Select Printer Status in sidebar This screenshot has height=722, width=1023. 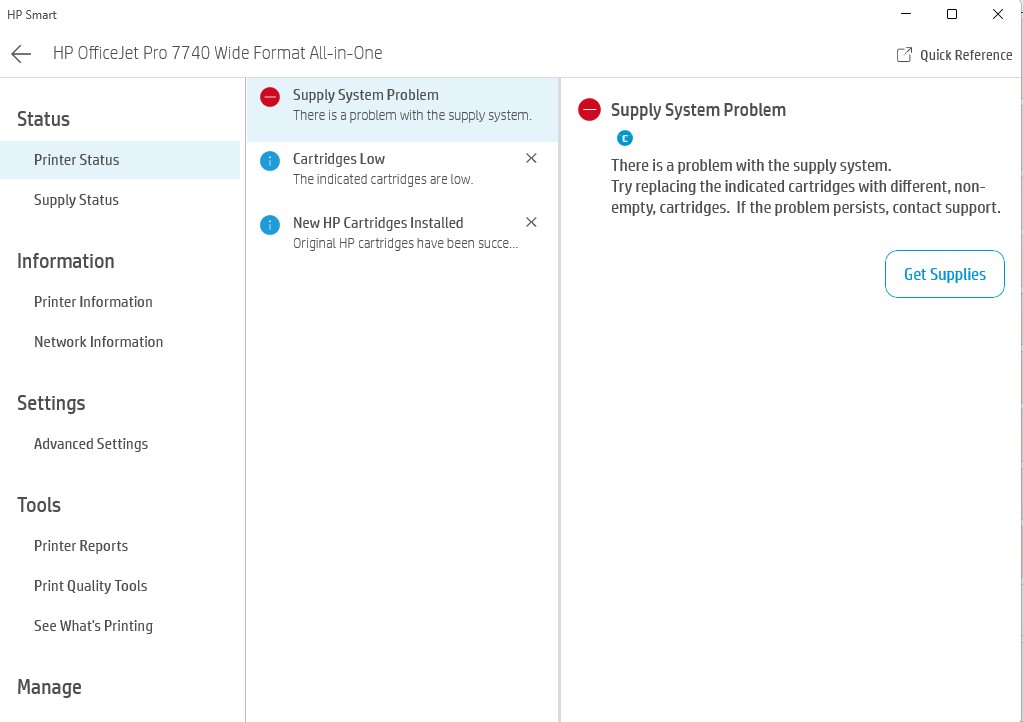coord(120,160)
